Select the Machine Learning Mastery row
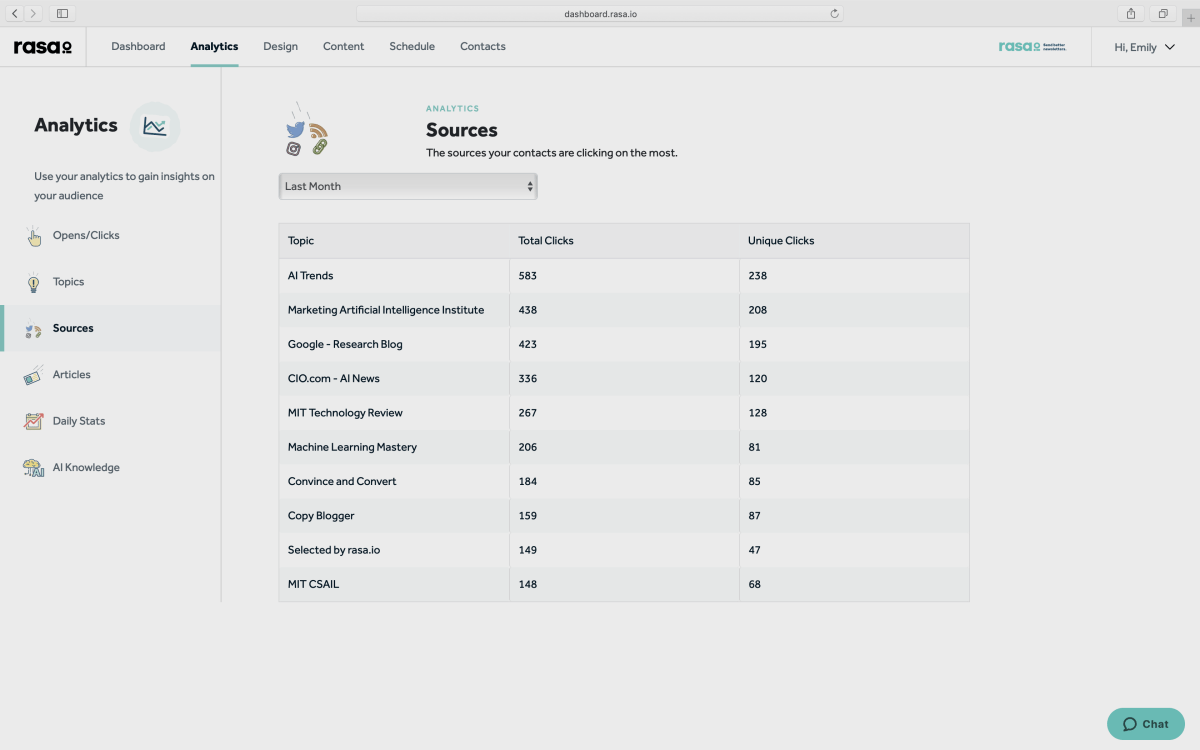1200x750 pixels. (624, 447)
